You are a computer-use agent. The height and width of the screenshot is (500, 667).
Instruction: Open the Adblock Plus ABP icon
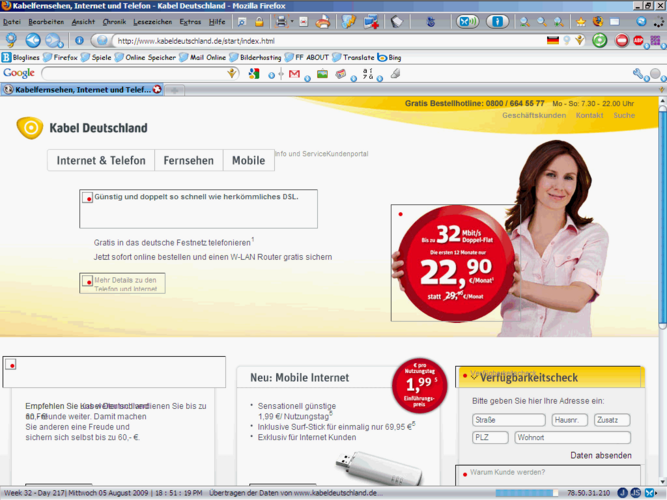[x=638, y=41]
